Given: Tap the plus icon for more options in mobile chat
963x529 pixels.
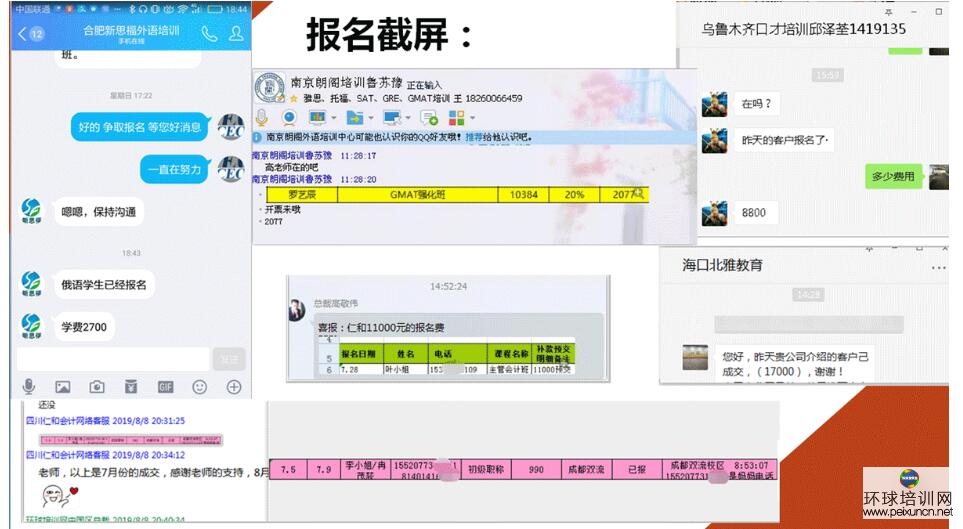Looking at the screenshot, I should tap(234, 386).
